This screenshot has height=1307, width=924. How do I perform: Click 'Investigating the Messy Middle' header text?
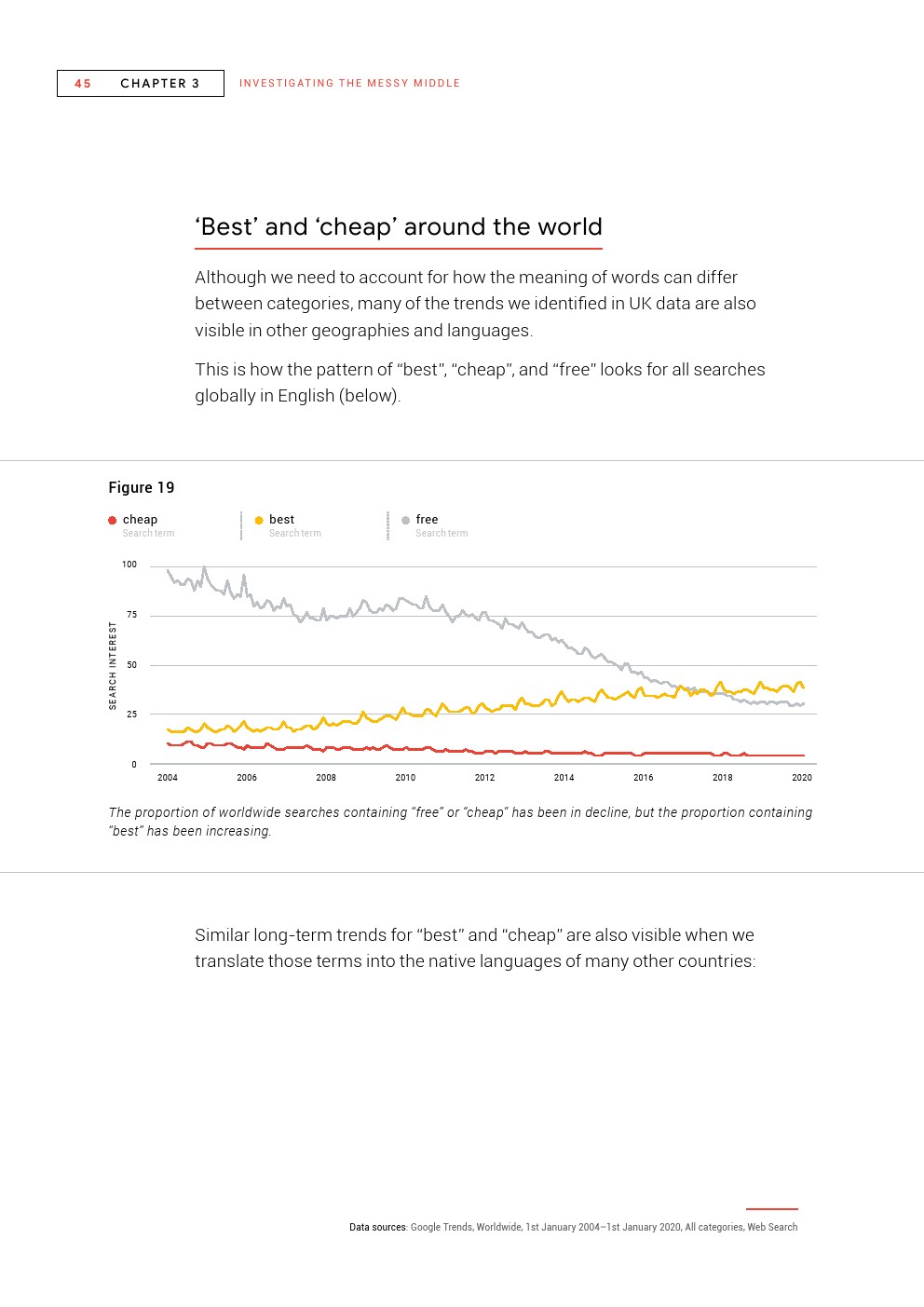[349, 84]
